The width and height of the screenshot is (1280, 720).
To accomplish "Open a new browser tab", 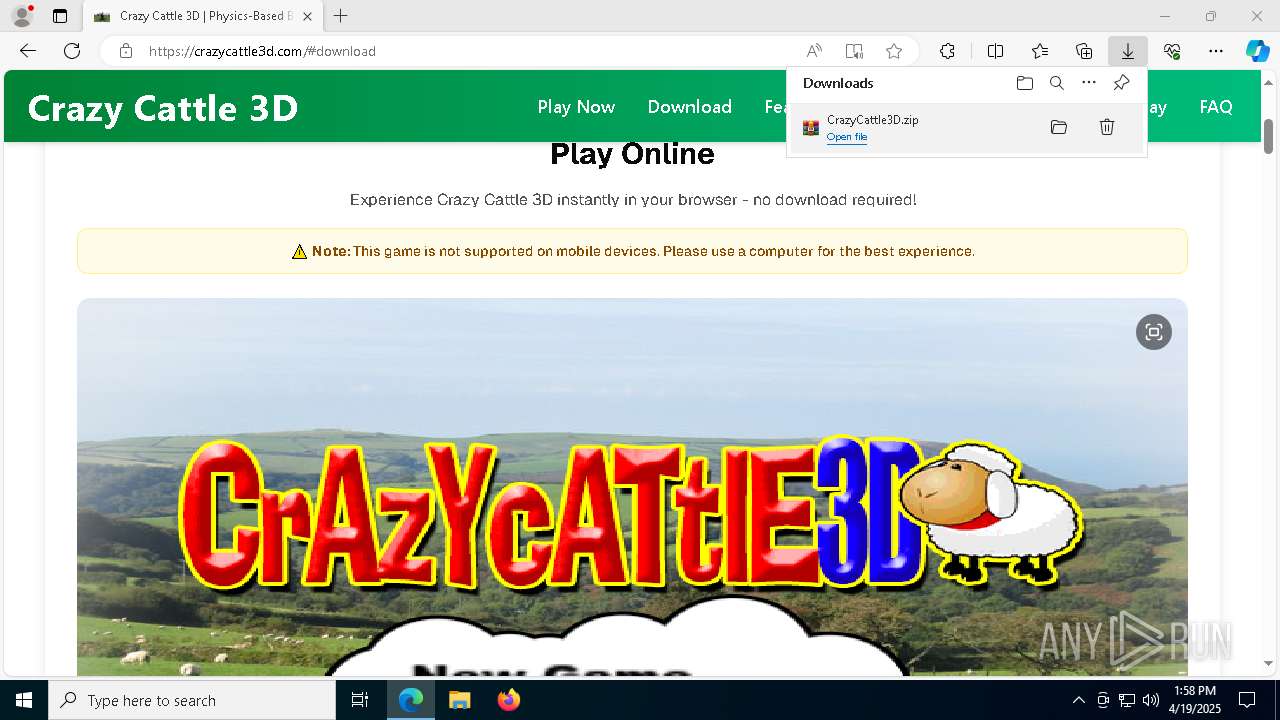I will coord(341,16).
